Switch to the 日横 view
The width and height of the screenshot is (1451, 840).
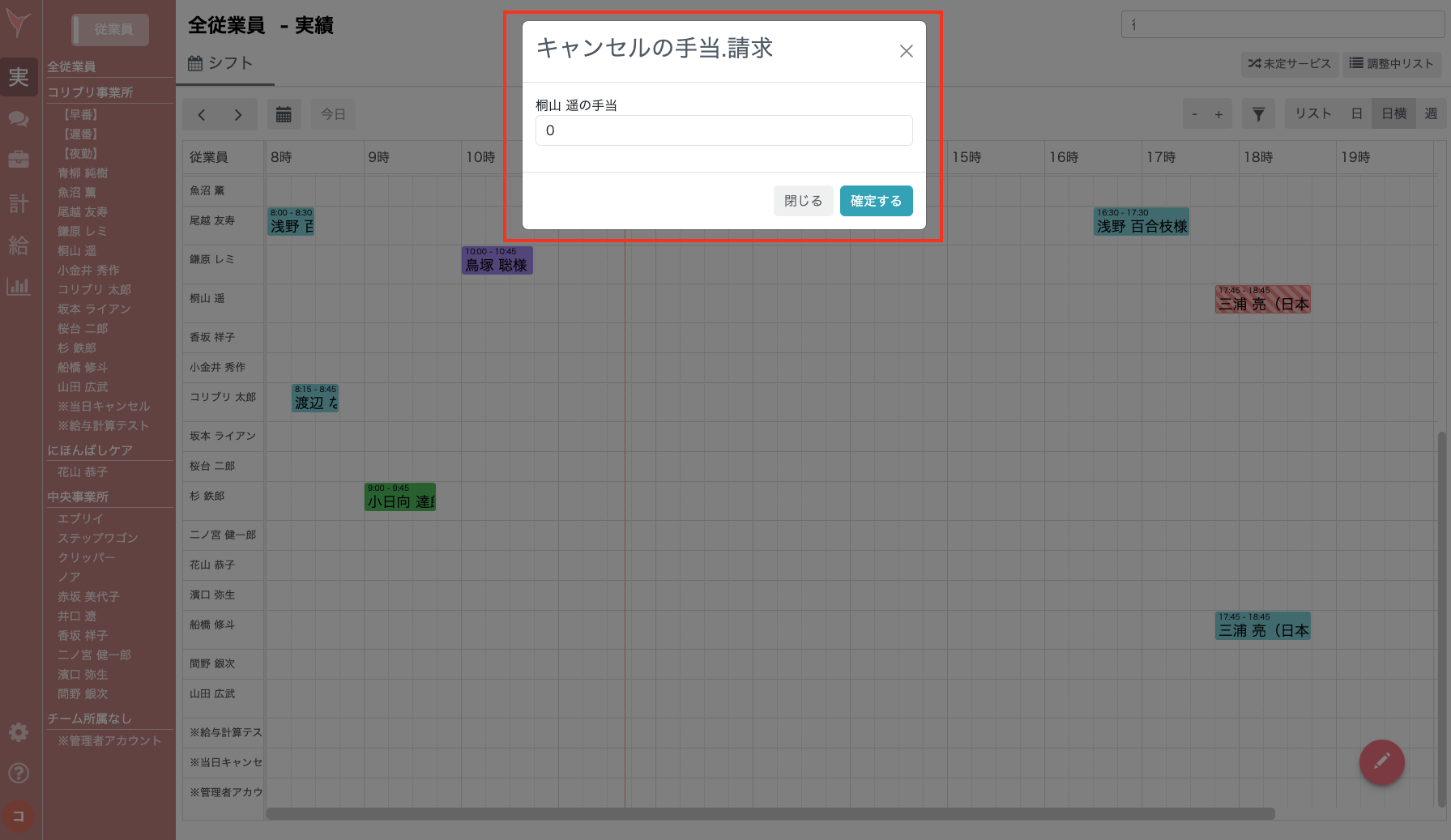pos(1393,113)
